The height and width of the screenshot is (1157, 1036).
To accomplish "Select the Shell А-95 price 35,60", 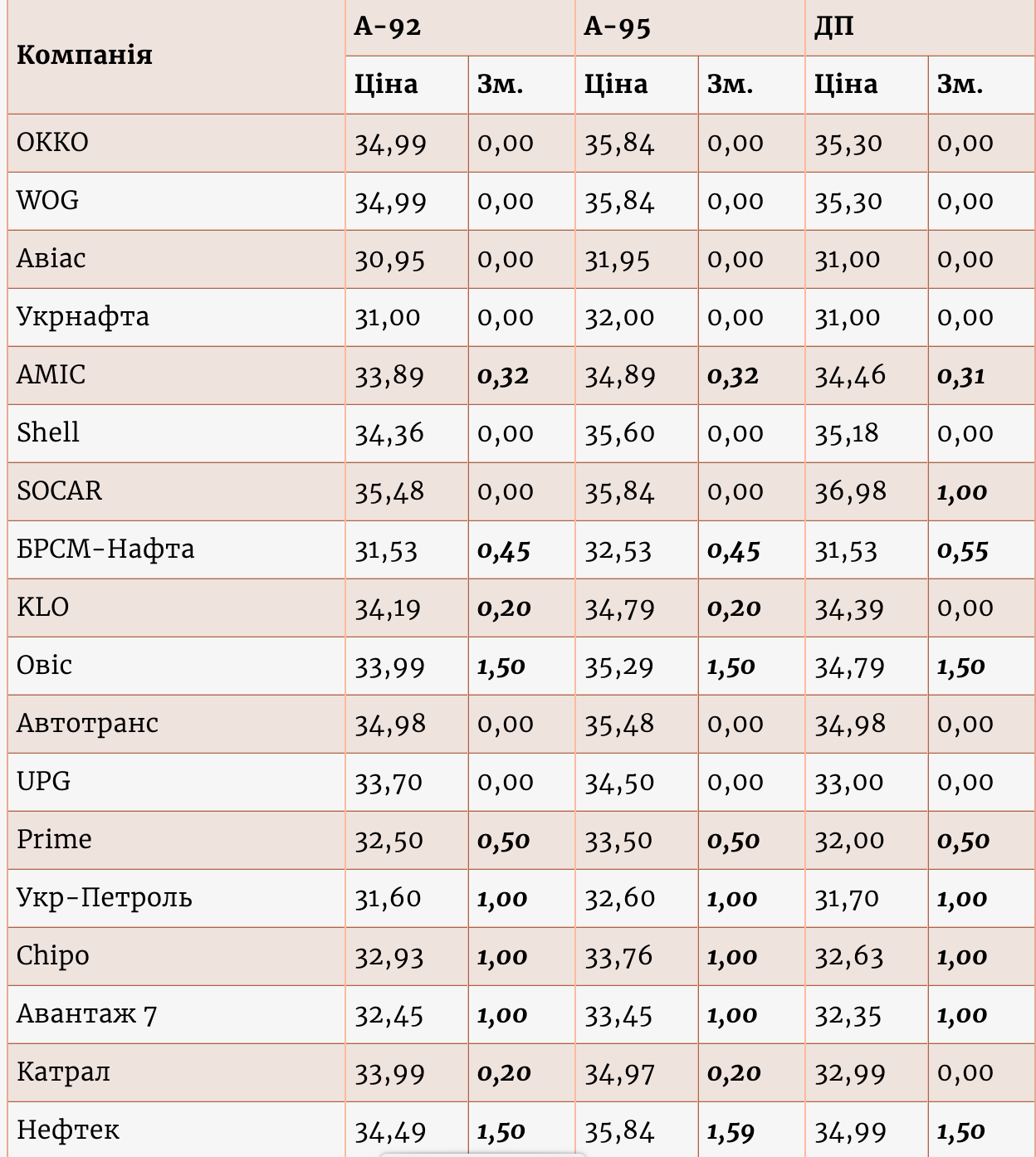I will click(619, 434).
